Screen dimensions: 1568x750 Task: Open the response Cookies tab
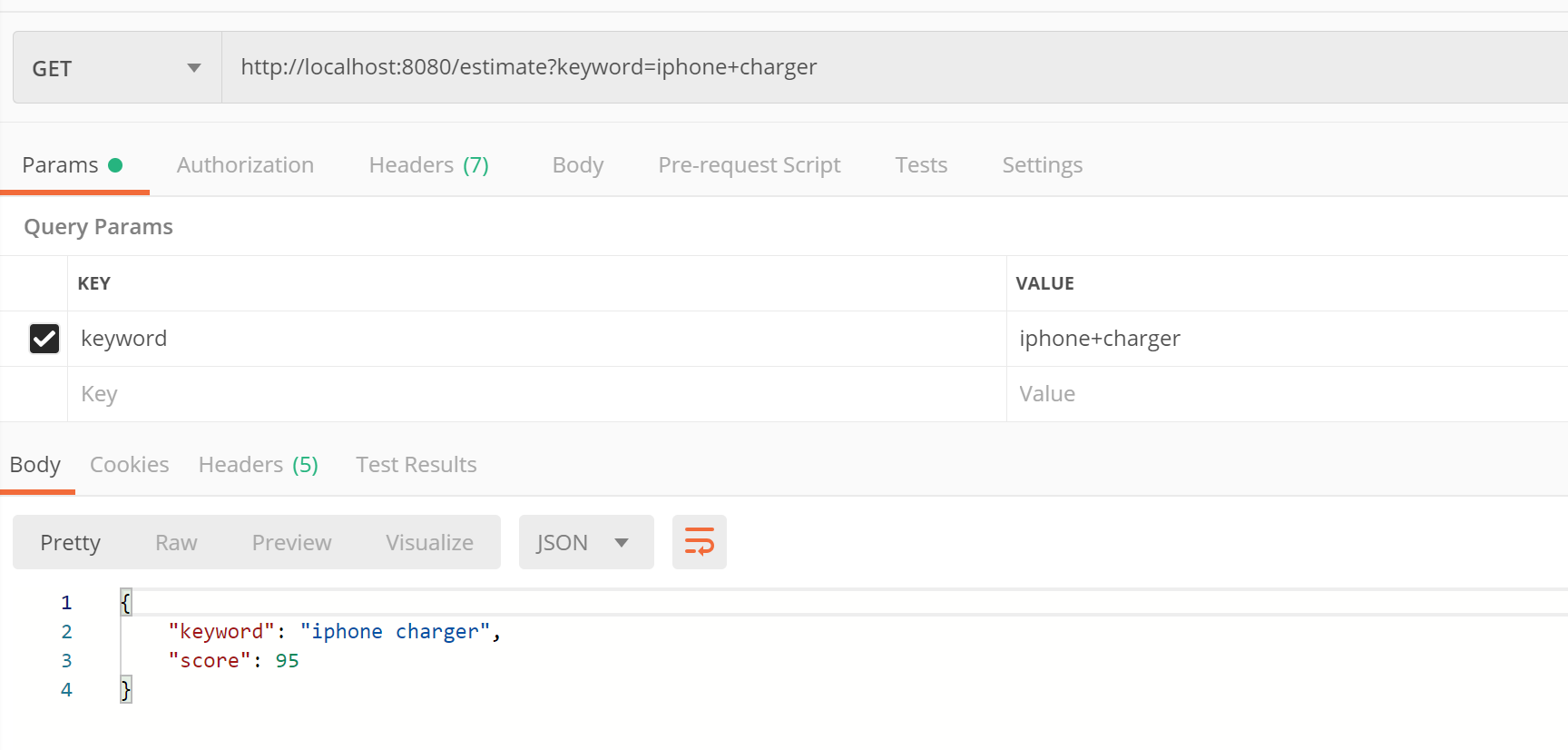point(130,465)
